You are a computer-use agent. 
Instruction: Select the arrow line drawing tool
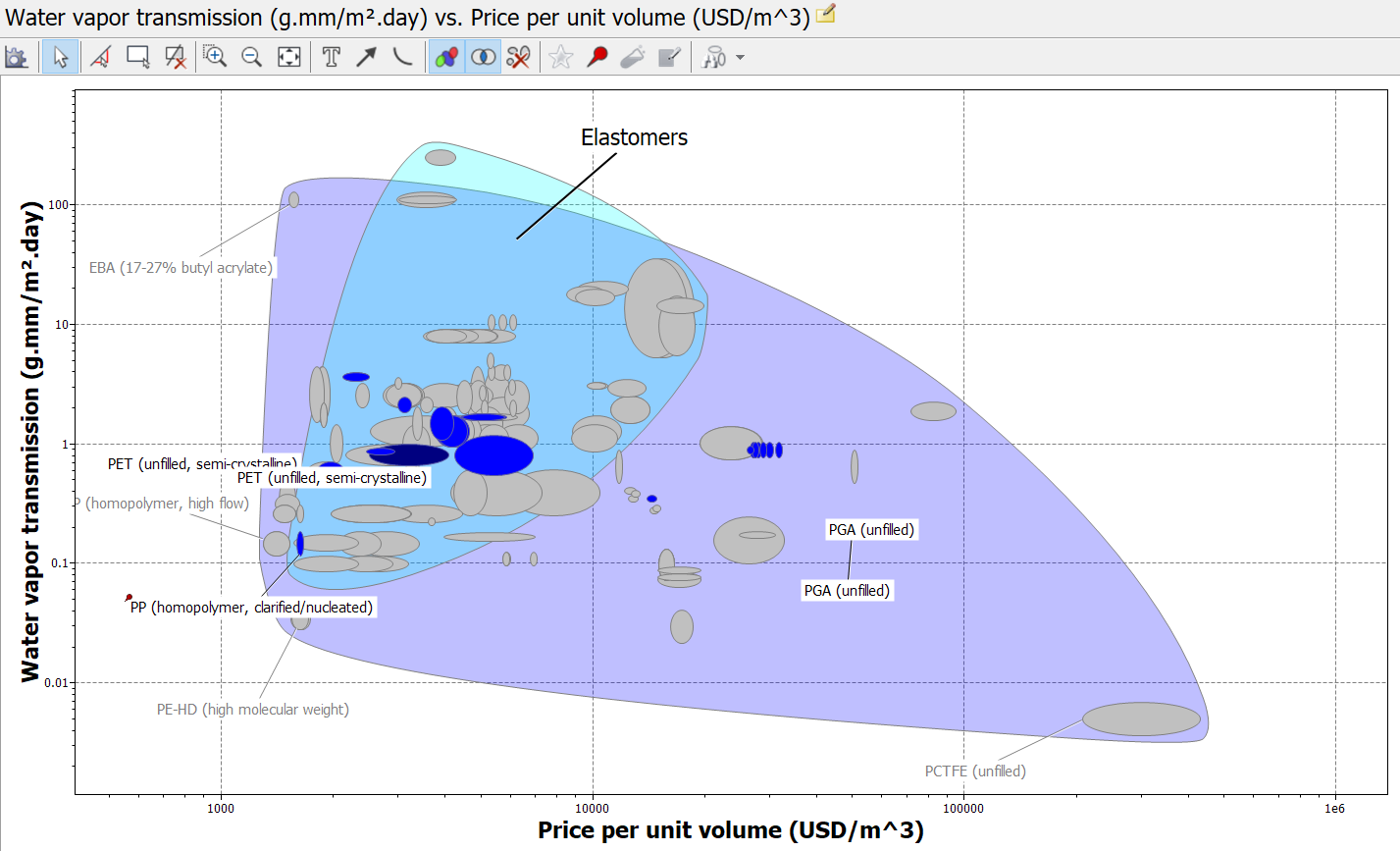366,57
